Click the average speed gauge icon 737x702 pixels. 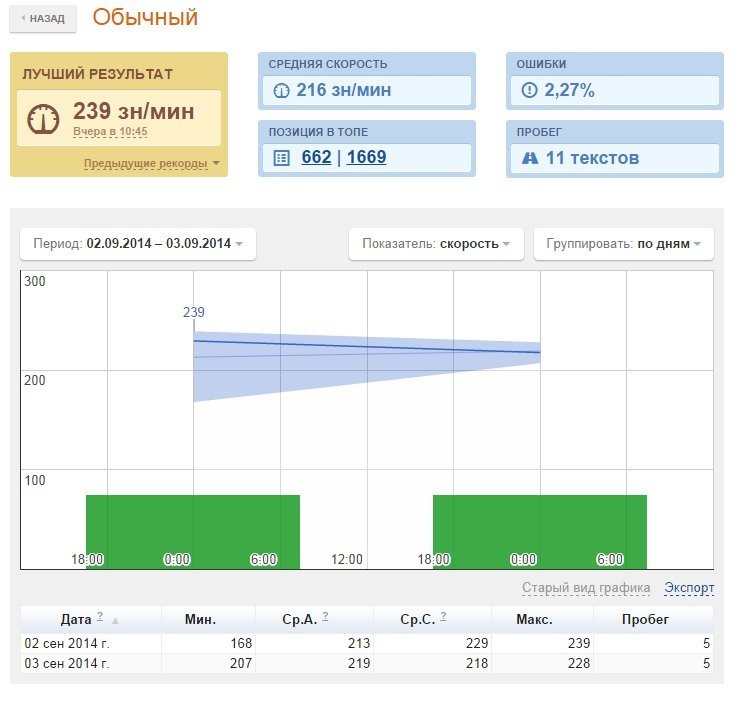point(281,91)
